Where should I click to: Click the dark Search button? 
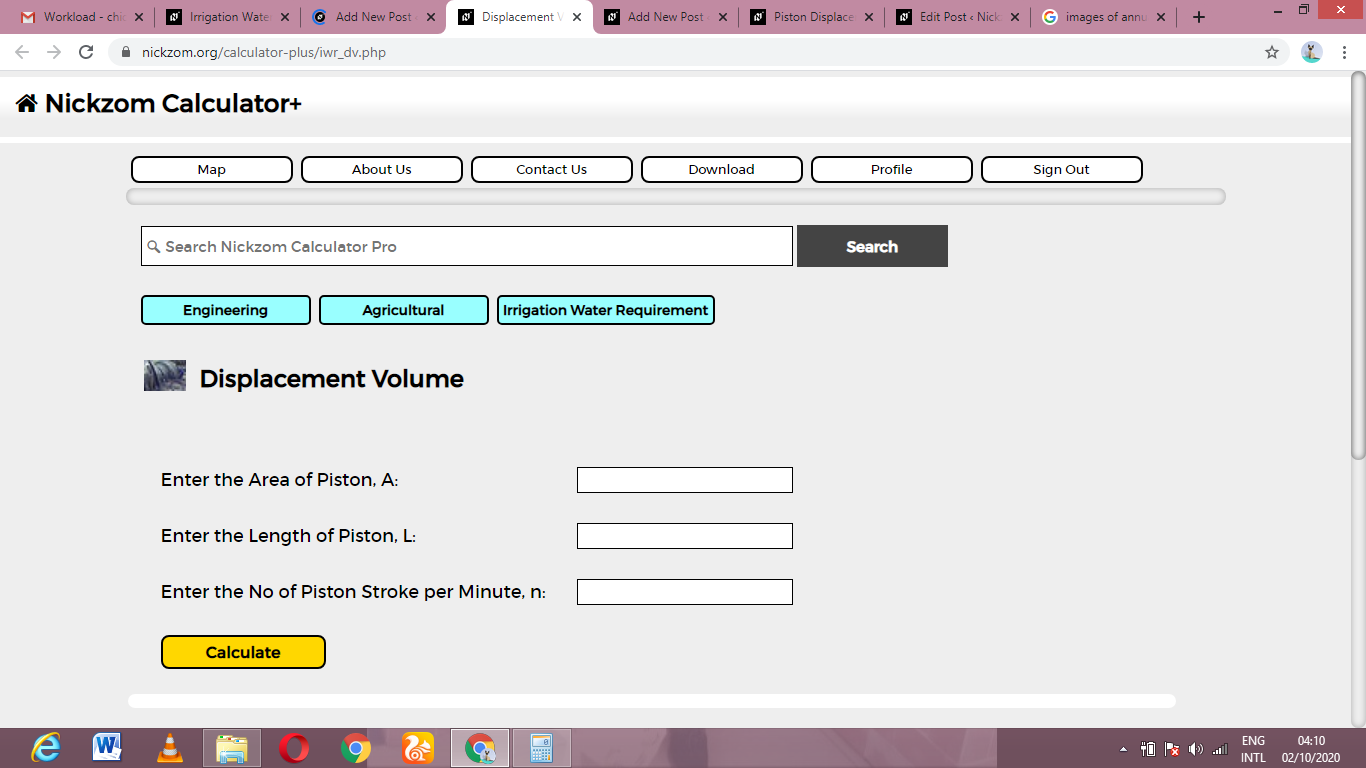click(872, 246)
